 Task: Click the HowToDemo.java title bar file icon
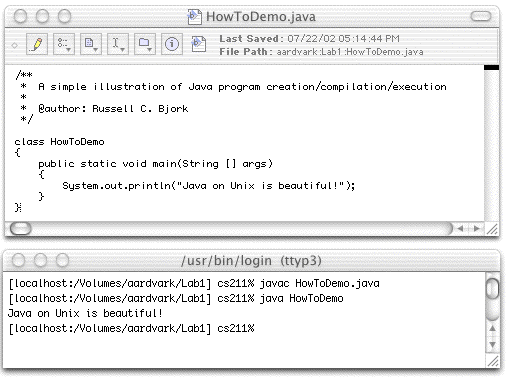(x=195, y=17)
